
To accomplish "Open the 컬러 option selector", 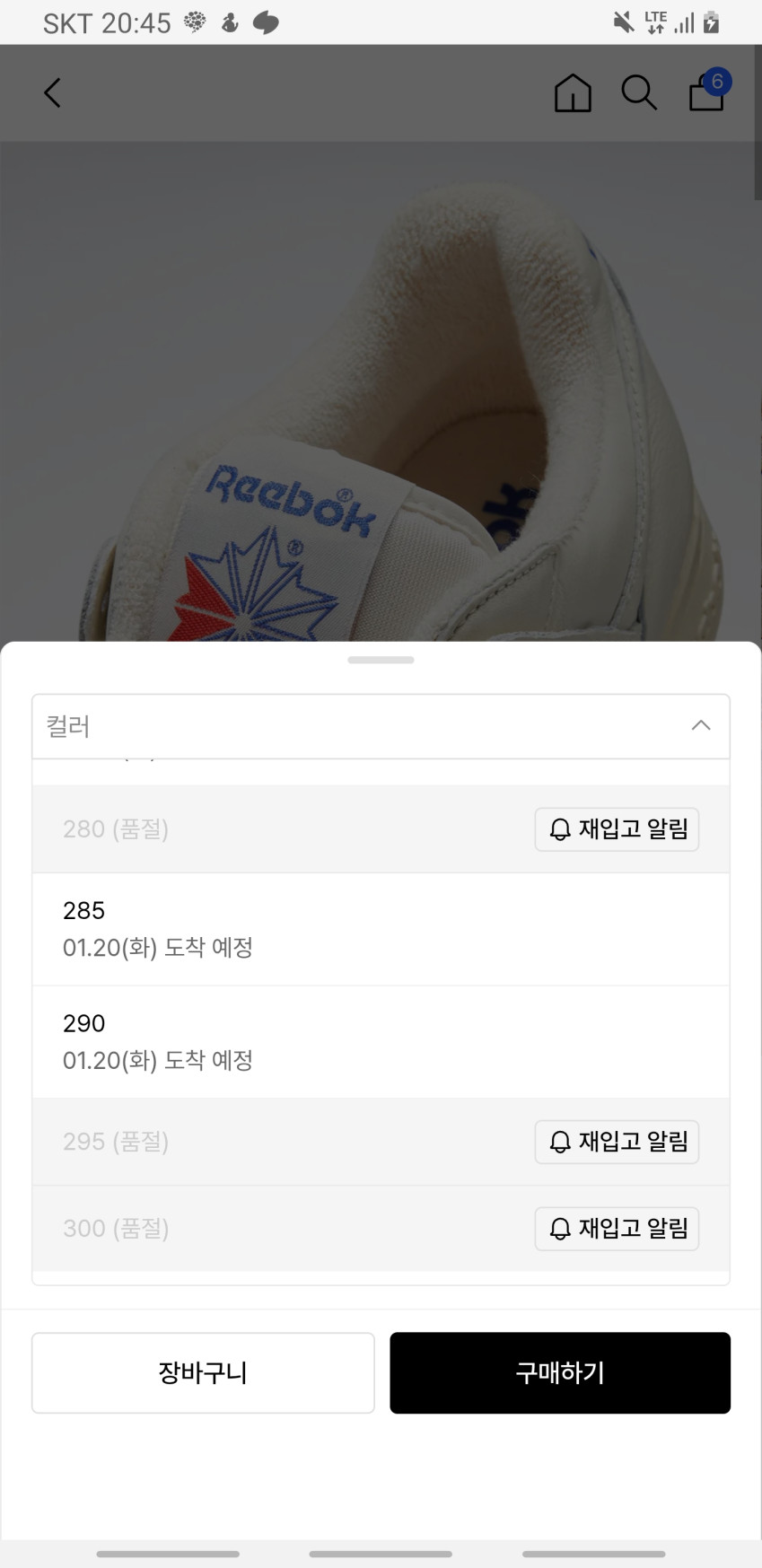I will click(359, 726).
